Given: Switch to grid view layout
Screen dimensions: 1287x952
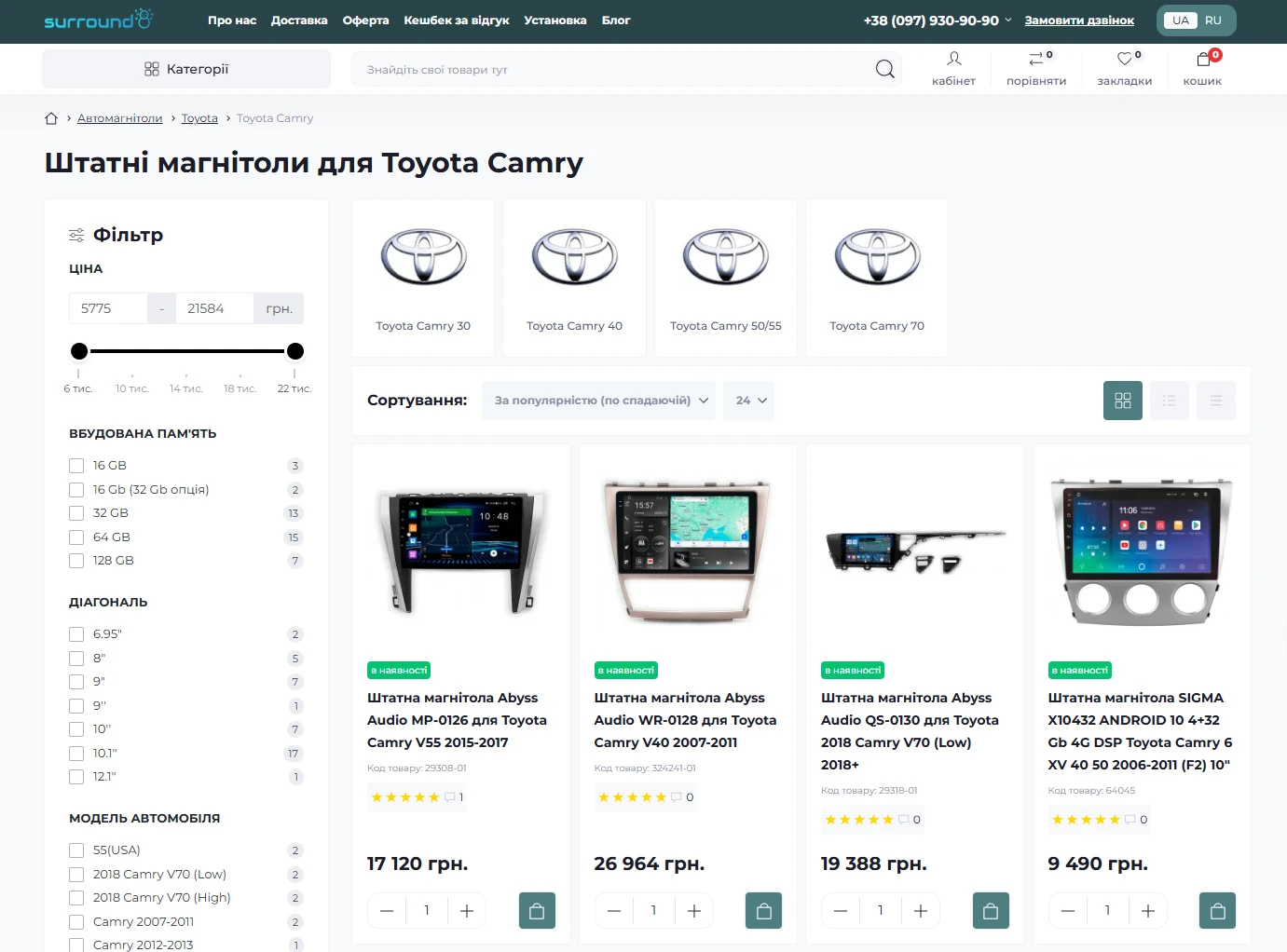Looking at the screenshot, I should click(x=1123, y=401).
